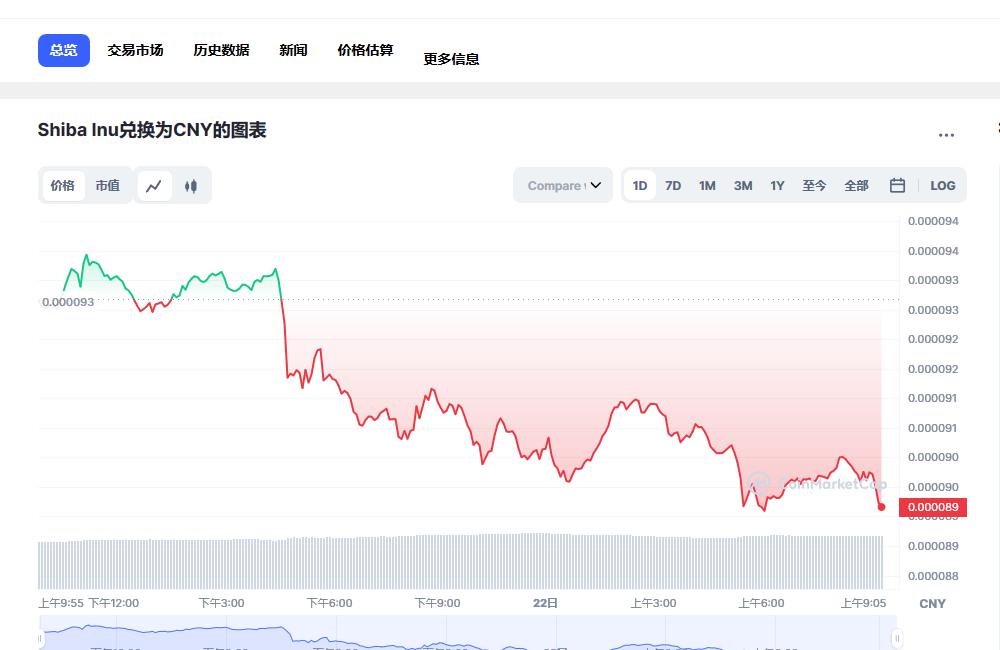Switch to candlestick chart view icon

(191, 186)
